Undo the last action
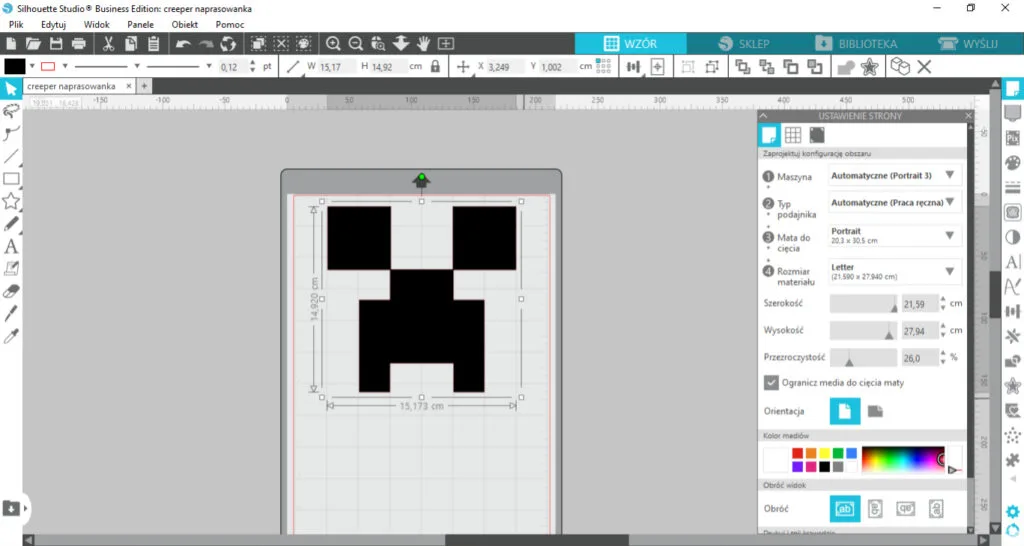 [x=184, y=44]
